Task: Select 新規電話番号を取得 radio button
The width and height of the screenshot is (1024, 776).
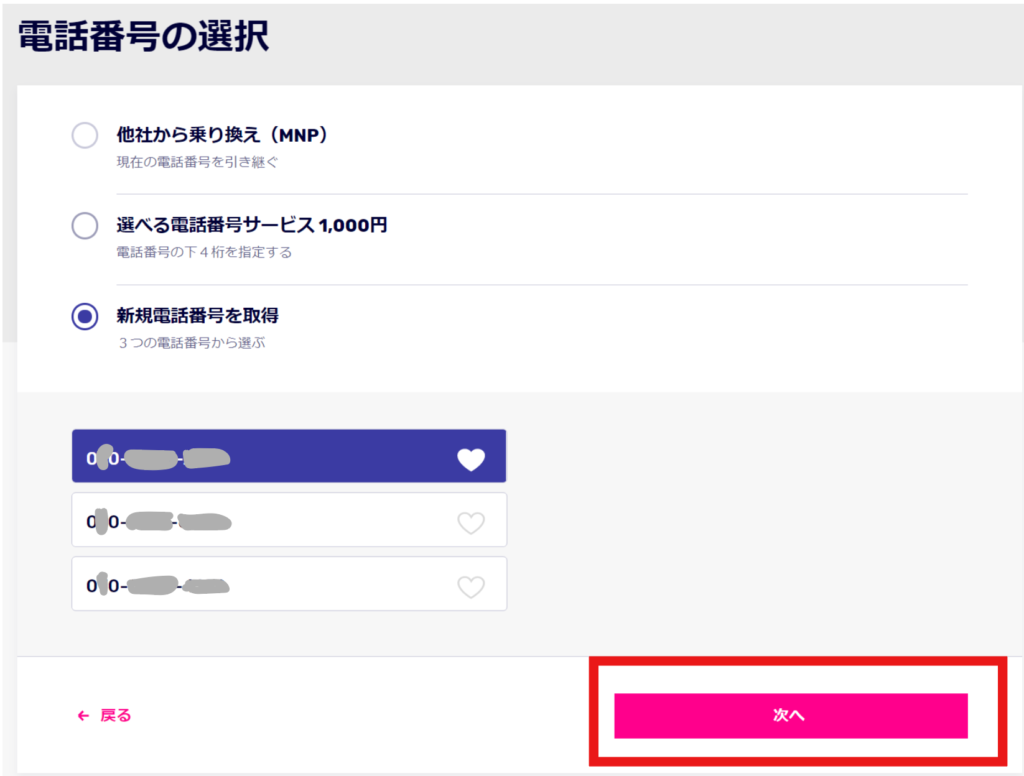Action: pos(85,316)
